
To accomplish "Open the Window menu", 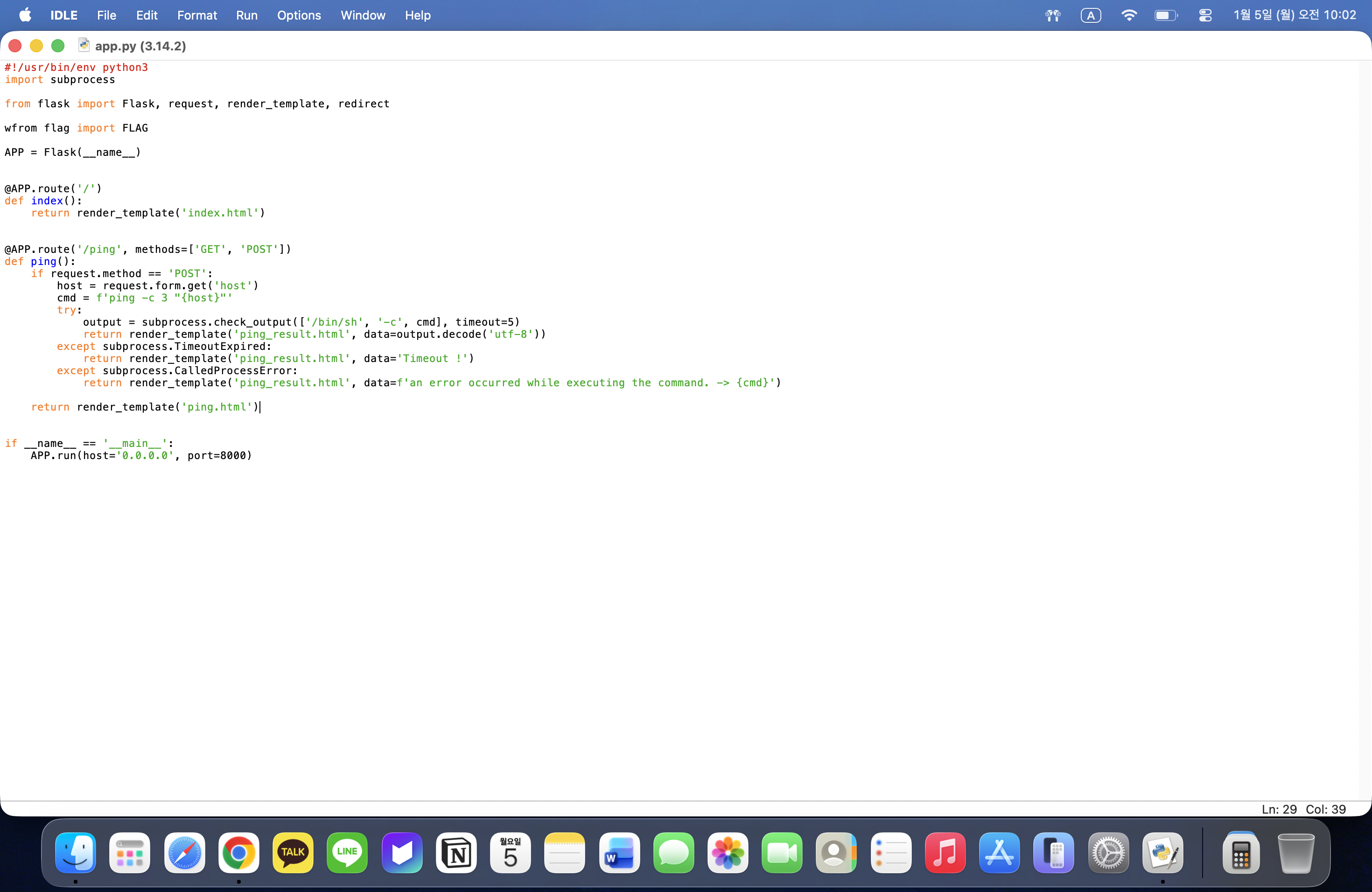I will 363,15.
